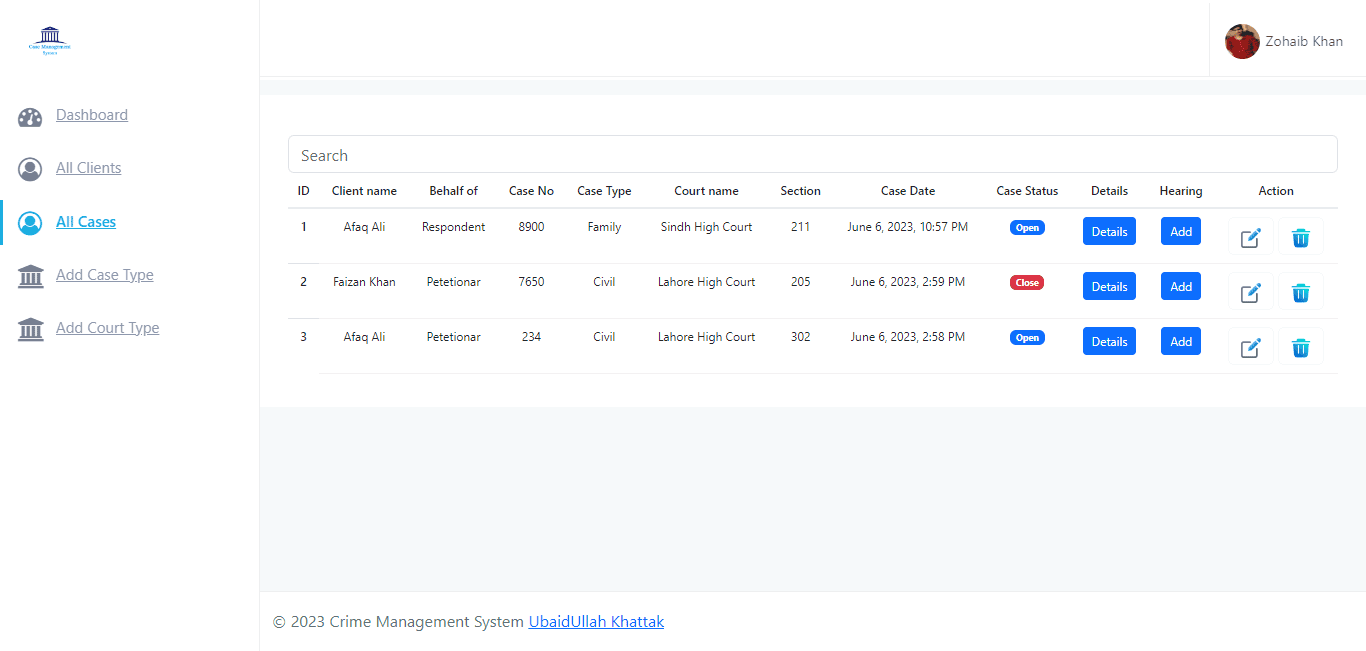The image size is (1366, 651).
Task: Delete Faizan Khan's case using trash icon
Action: pos(1300,293)
